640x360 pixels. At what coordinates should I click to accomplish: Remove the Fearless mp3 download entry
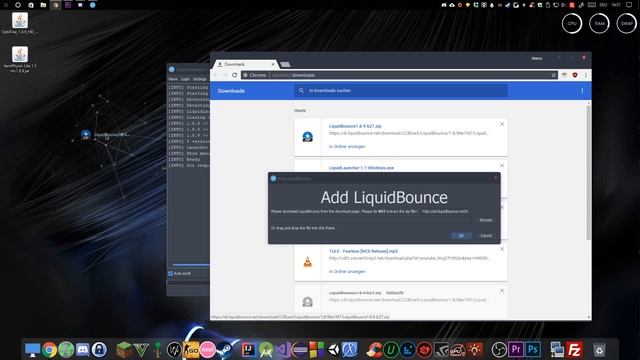coord(502,249)
